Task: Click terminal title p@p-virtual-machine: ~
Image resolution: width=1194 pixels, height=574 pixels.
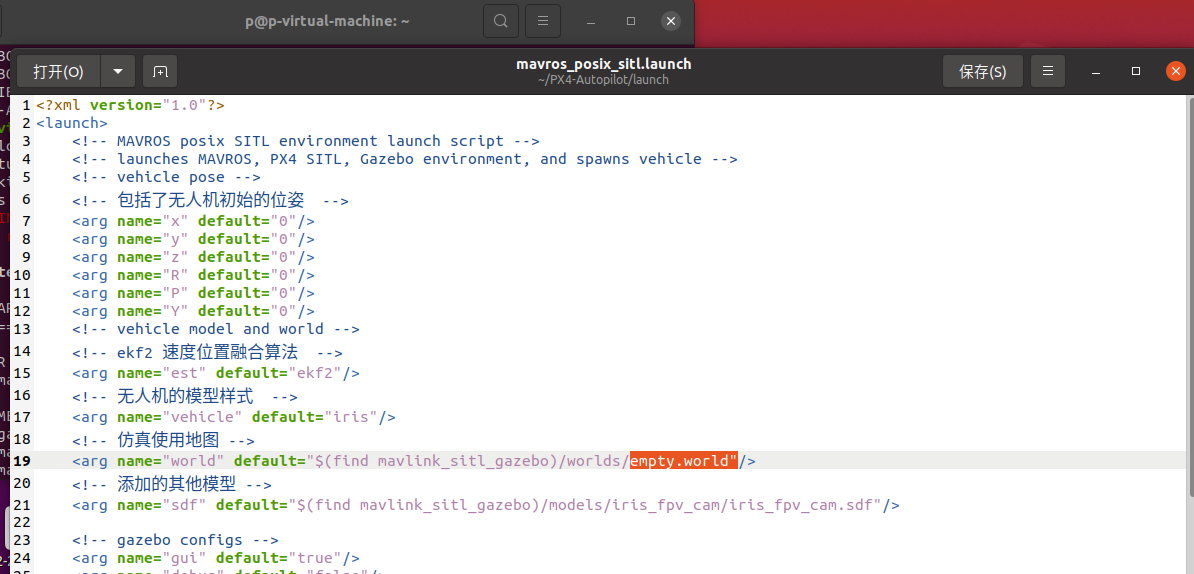Action: tap(327, 21)
